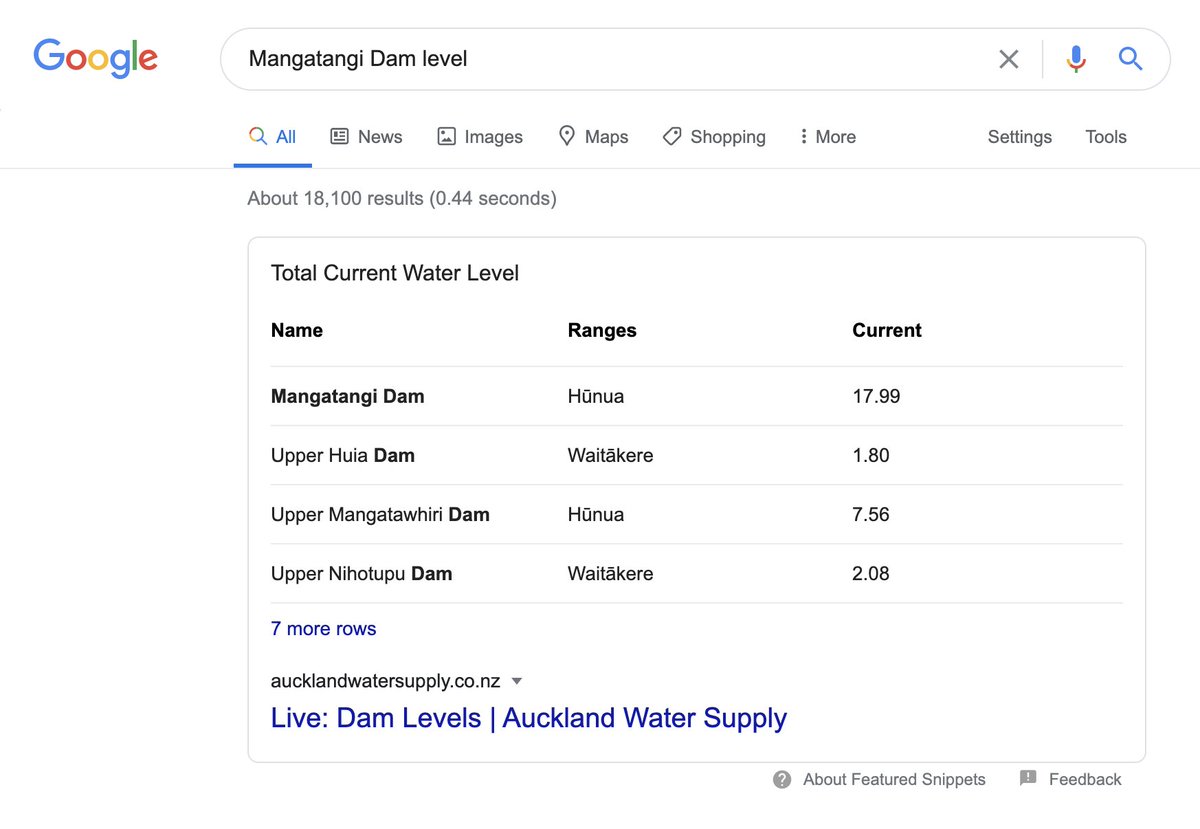
Task: Open the More search options menu
Action: pyautogui.click(x=828, y=137)
